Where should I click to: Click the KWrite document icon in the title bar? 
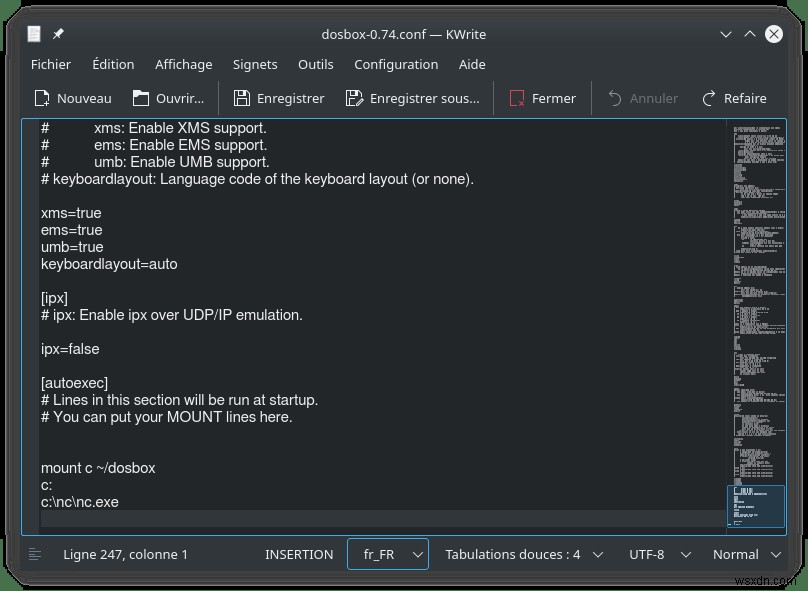[x=33, y=33]
